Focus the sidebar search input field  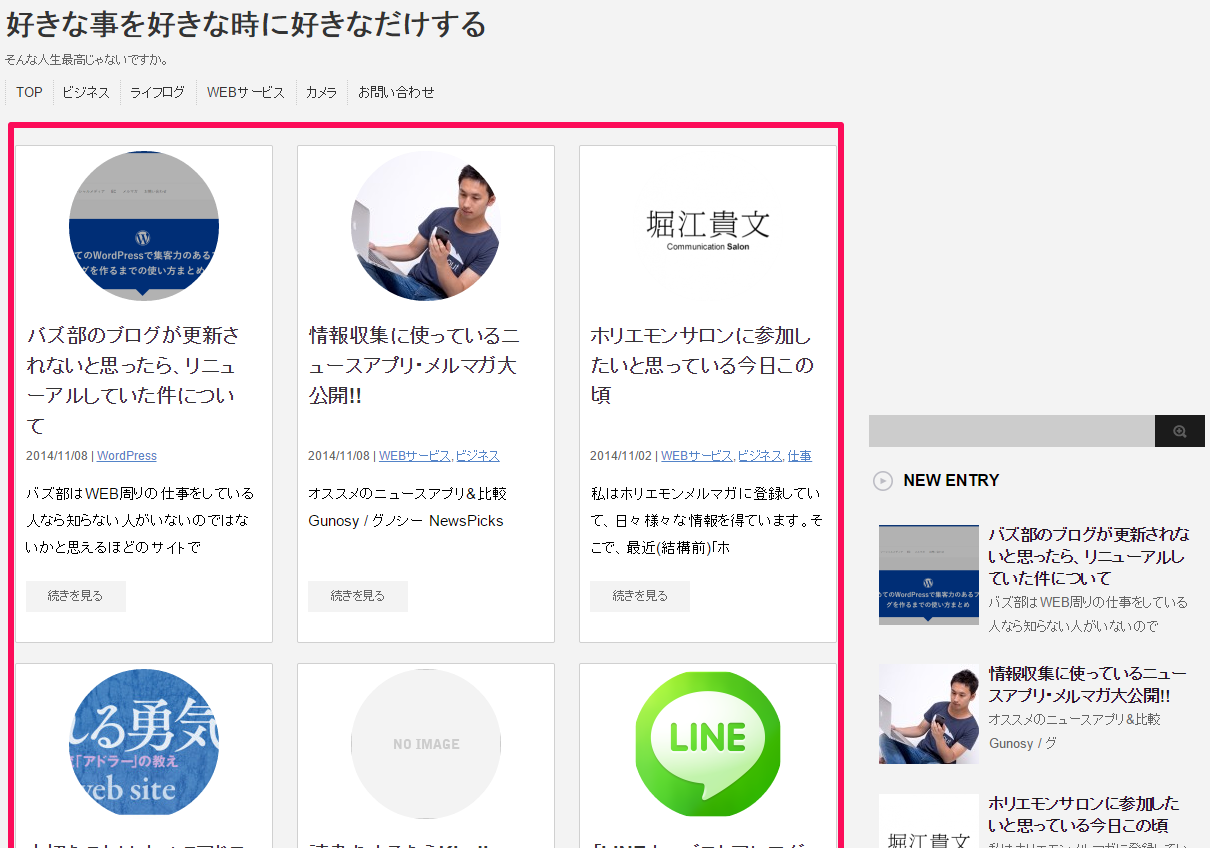[x=1012, y=431]
